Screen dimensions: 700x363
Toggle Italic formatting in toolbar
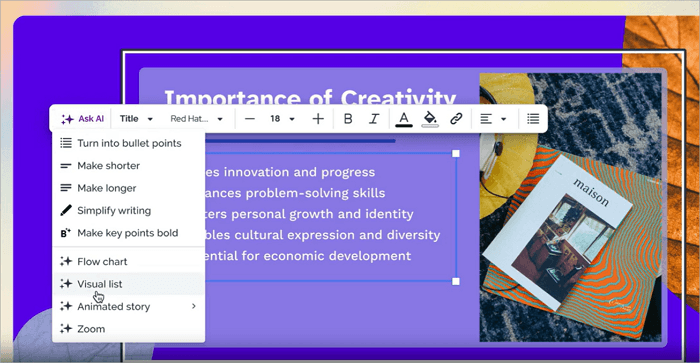[374, 119]
